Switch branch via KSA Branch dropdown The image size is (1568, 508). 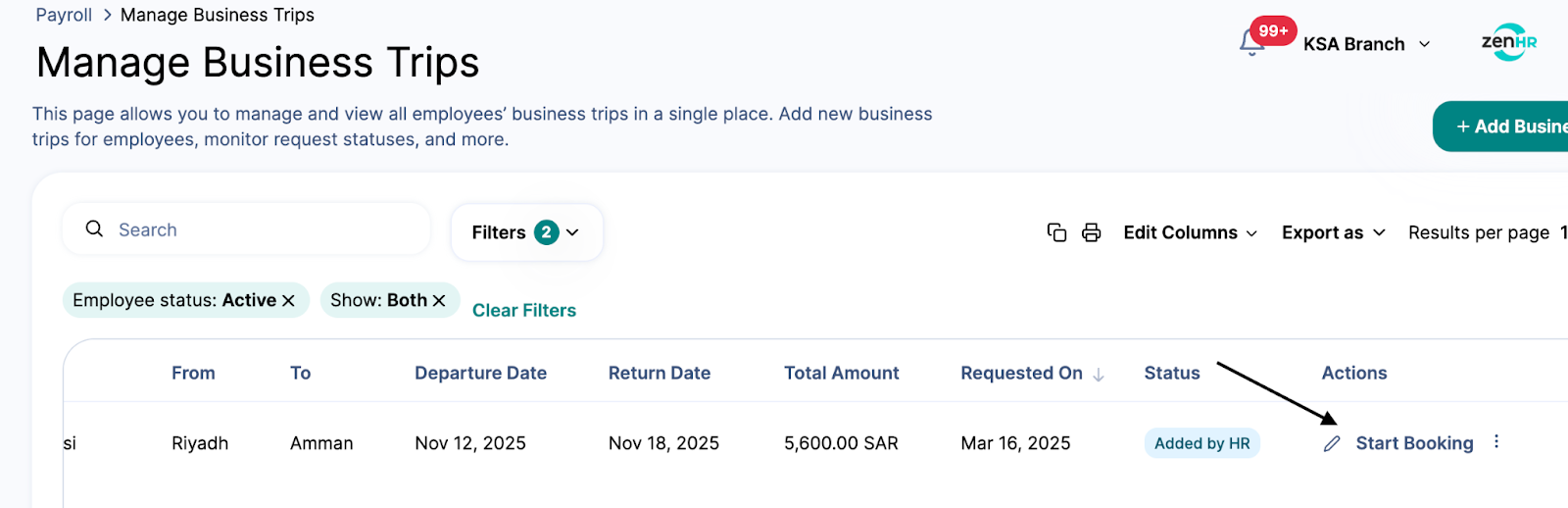1366,44
